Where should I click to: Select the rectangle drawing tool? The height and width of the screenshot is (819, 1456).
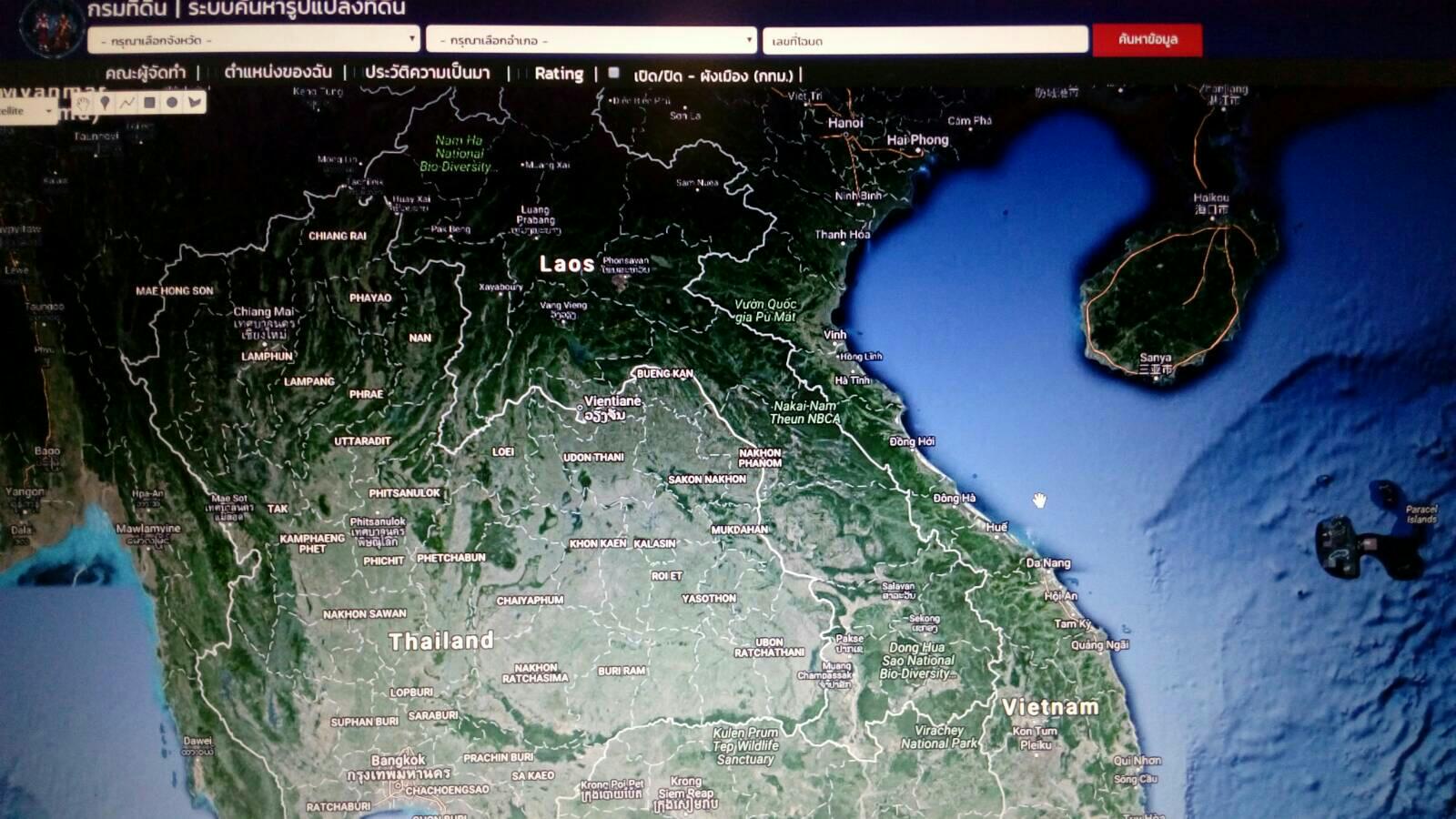(149, 103)
